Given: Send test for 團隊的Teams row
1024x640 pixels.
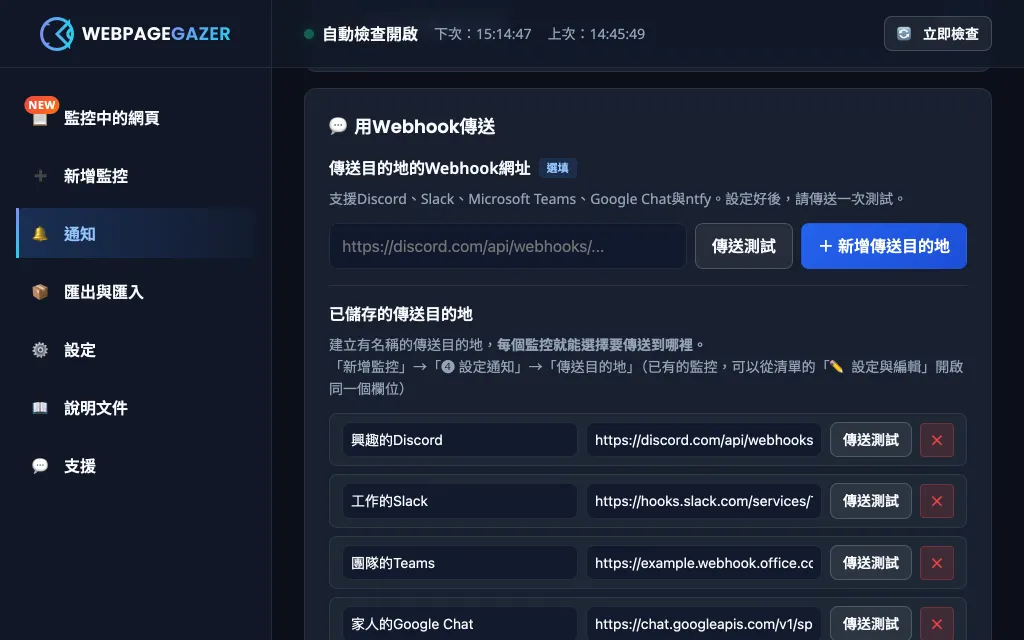Looking at the screenshot, I should [871, 562].
